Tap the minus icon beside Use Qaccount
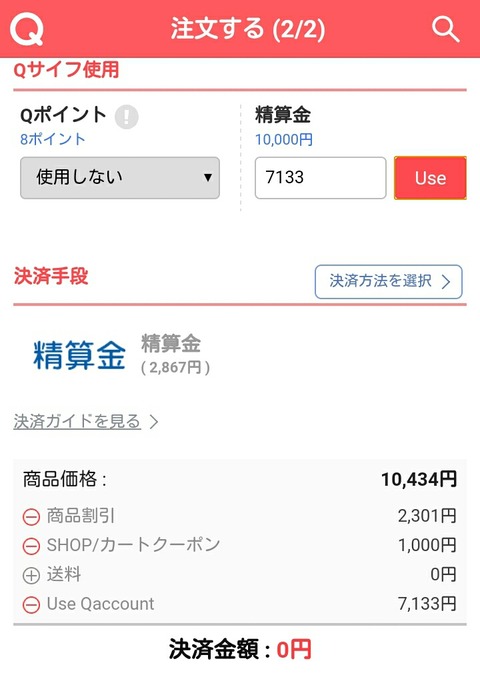The height and width of the screenshot is (685, 480). (31, 605)
